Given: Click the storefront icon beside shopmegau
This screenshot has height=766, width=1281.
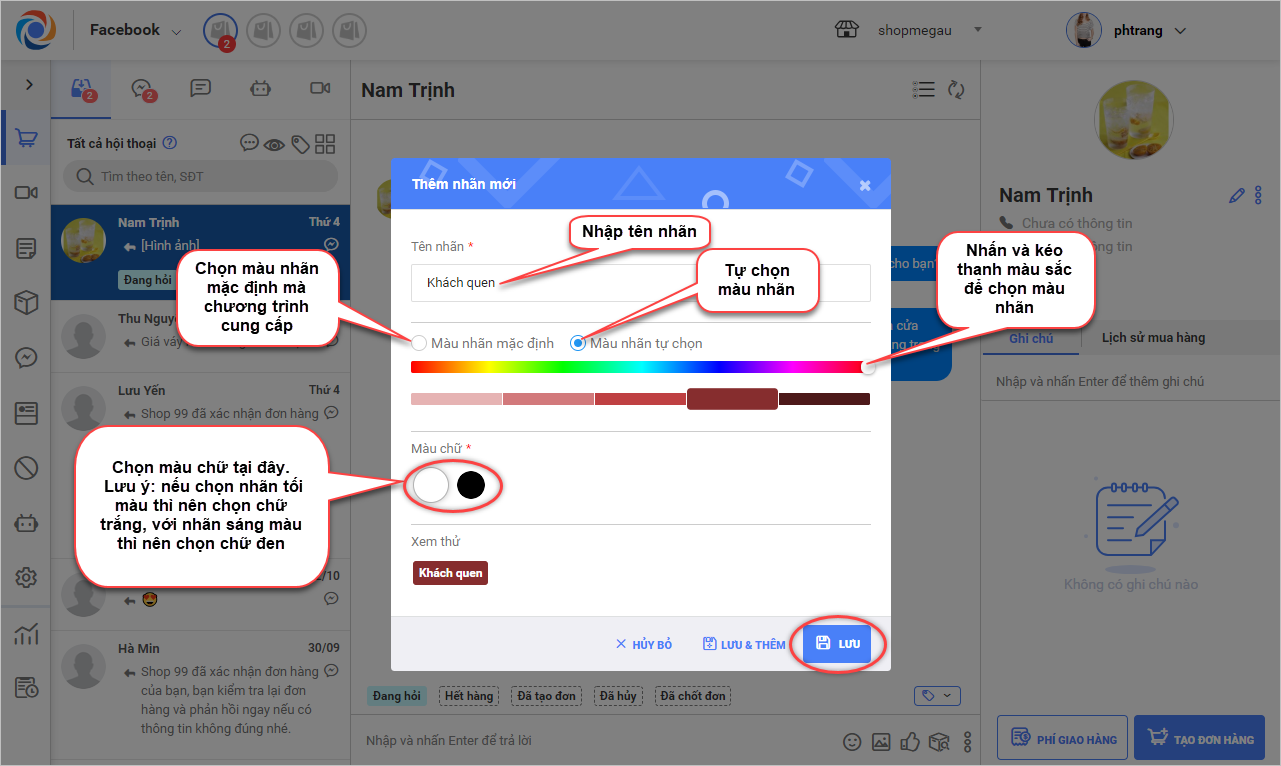Looking at the screenshot, I should 847,30.
